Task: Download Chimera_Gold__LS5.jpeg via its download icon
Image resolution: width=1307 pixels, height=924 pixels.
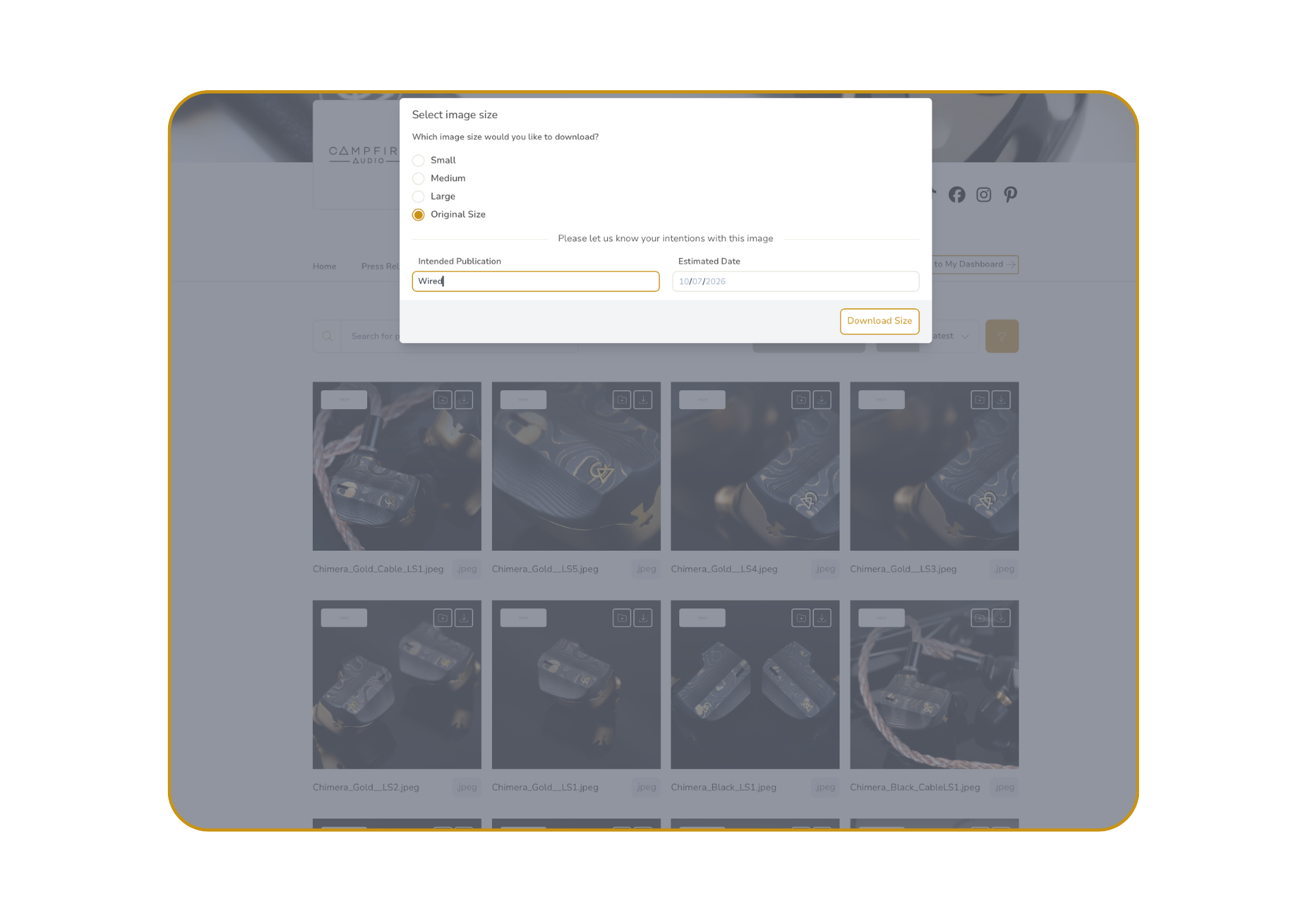Action: pyautogui.click(x=643, y=400)
